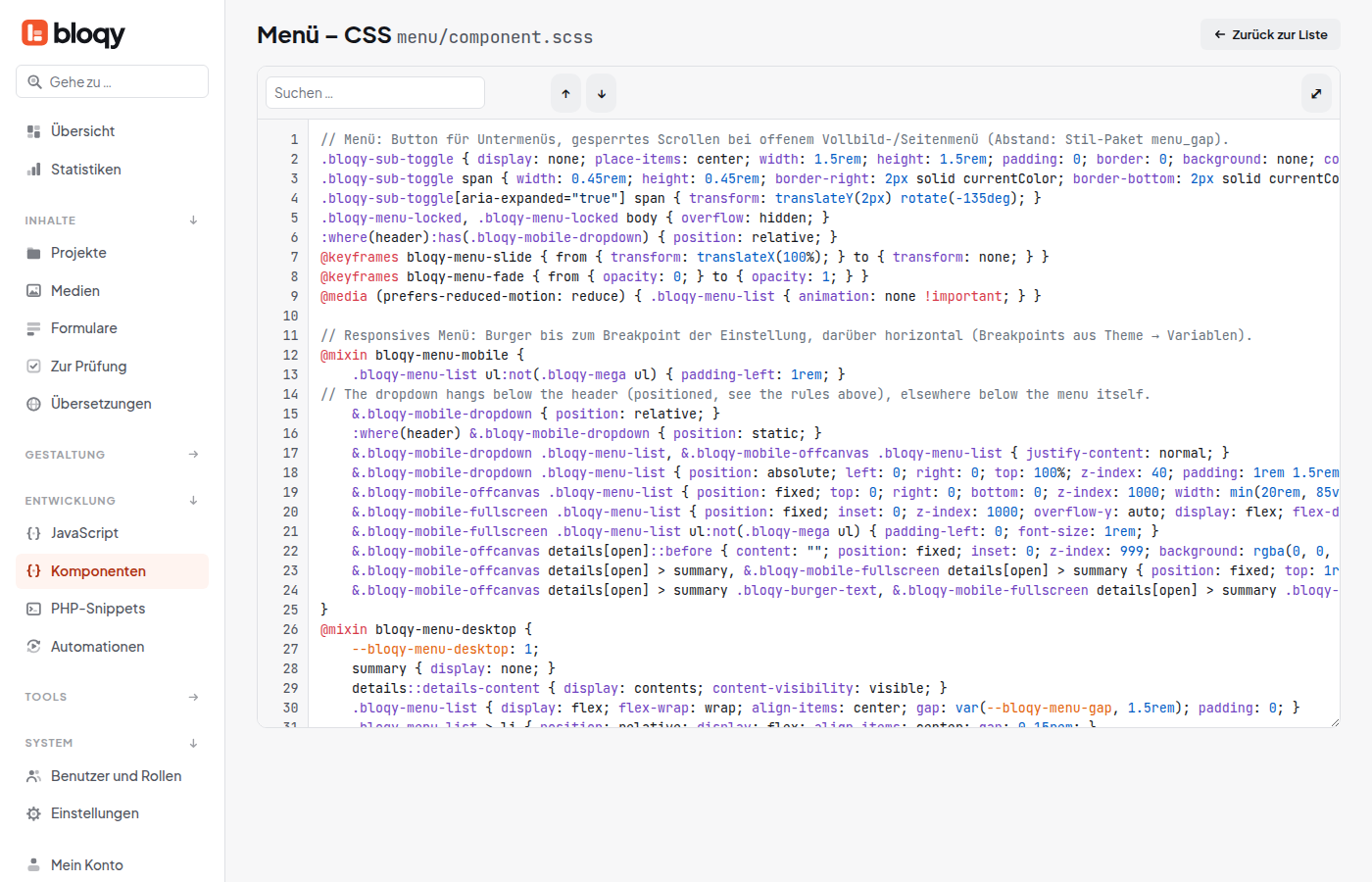
Task: Expand the TOOLS section
Action: coord(193,697)
